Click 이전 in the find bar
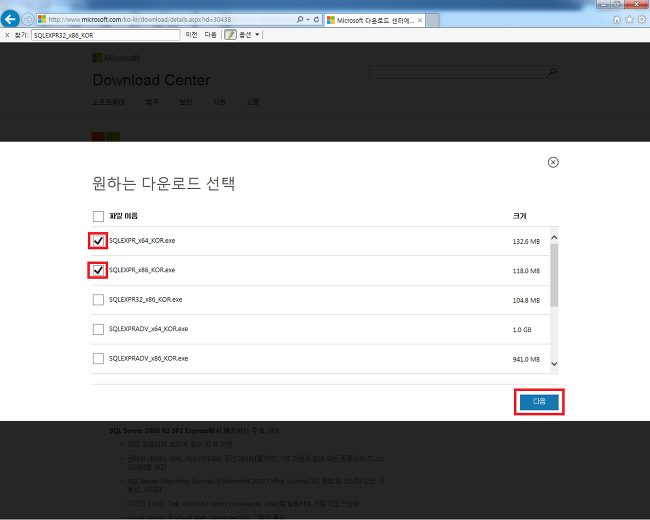This screenshot has height=520, width=650. coord(191,35)
